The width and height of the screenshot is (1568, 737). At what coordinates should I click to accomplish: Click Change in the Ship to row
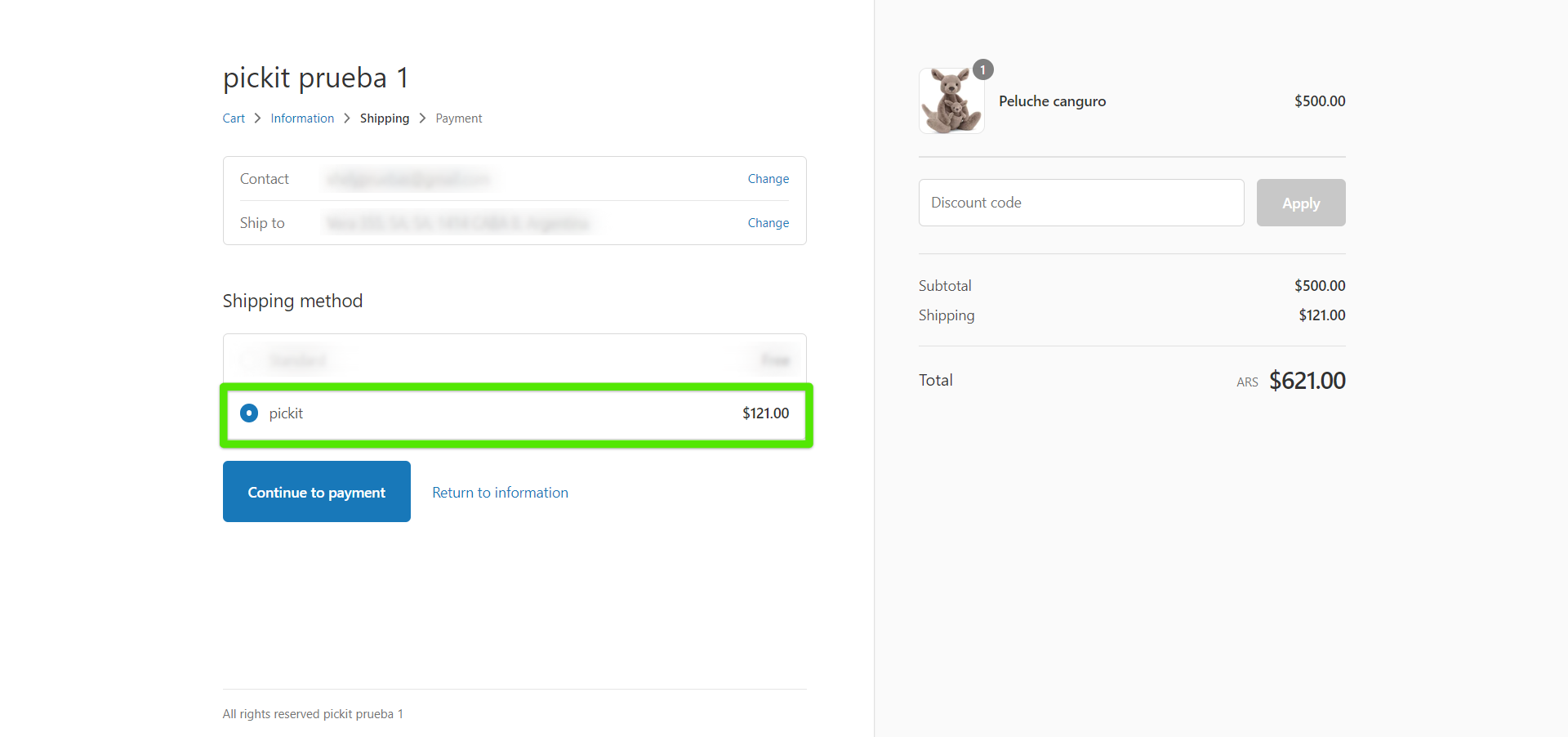pyautogui.click(x=768, y=223)
